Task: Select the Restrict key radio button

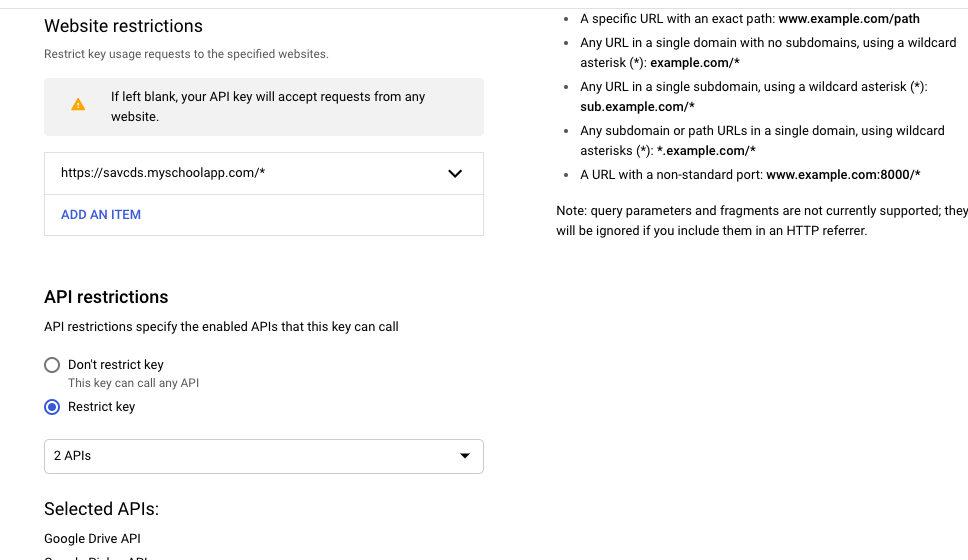Action: pyautogui.click(x=53, y=407)
